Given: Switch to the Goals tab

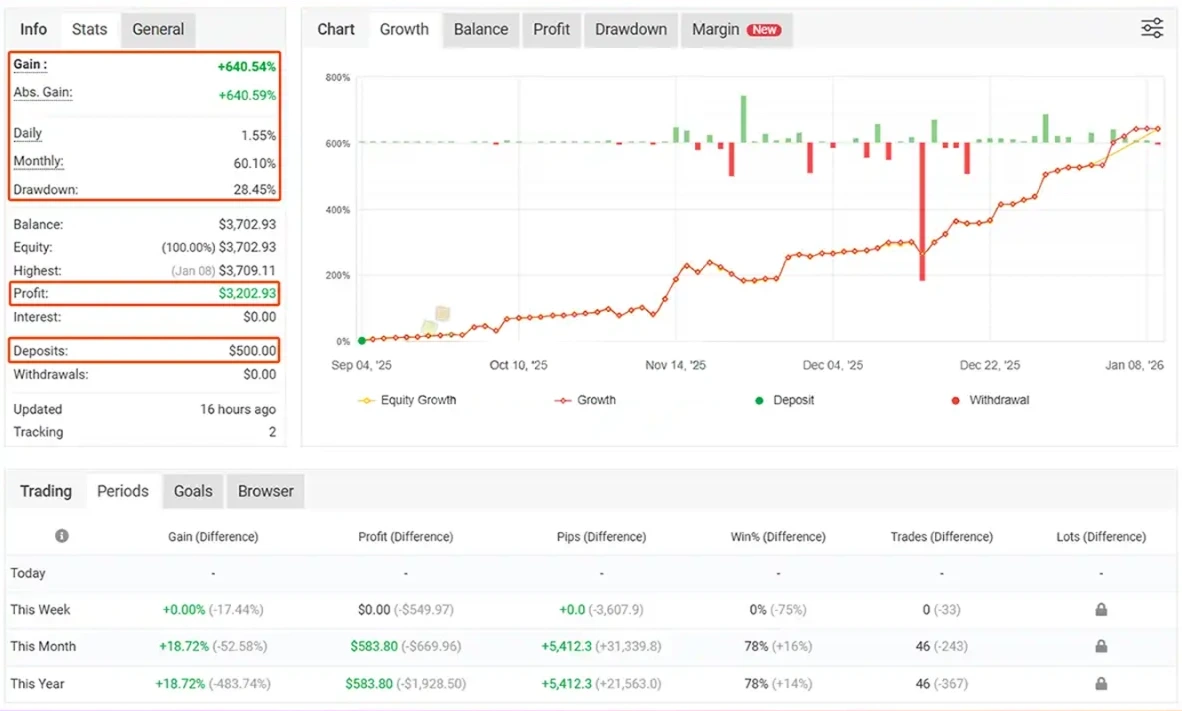Looking at the screenshot, I should tap(193, 491).
